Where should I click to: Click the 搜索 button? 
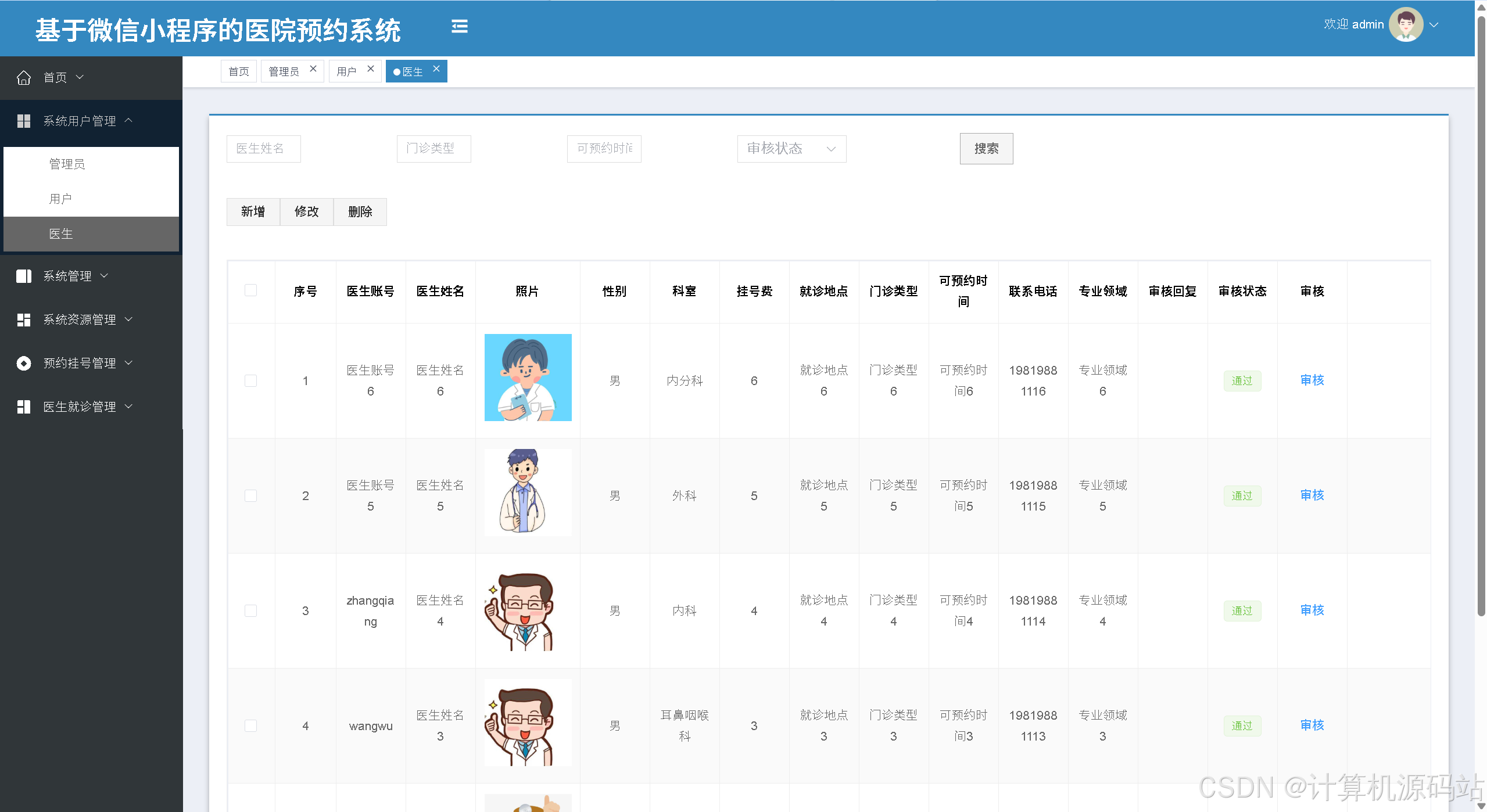click(986, 149)
